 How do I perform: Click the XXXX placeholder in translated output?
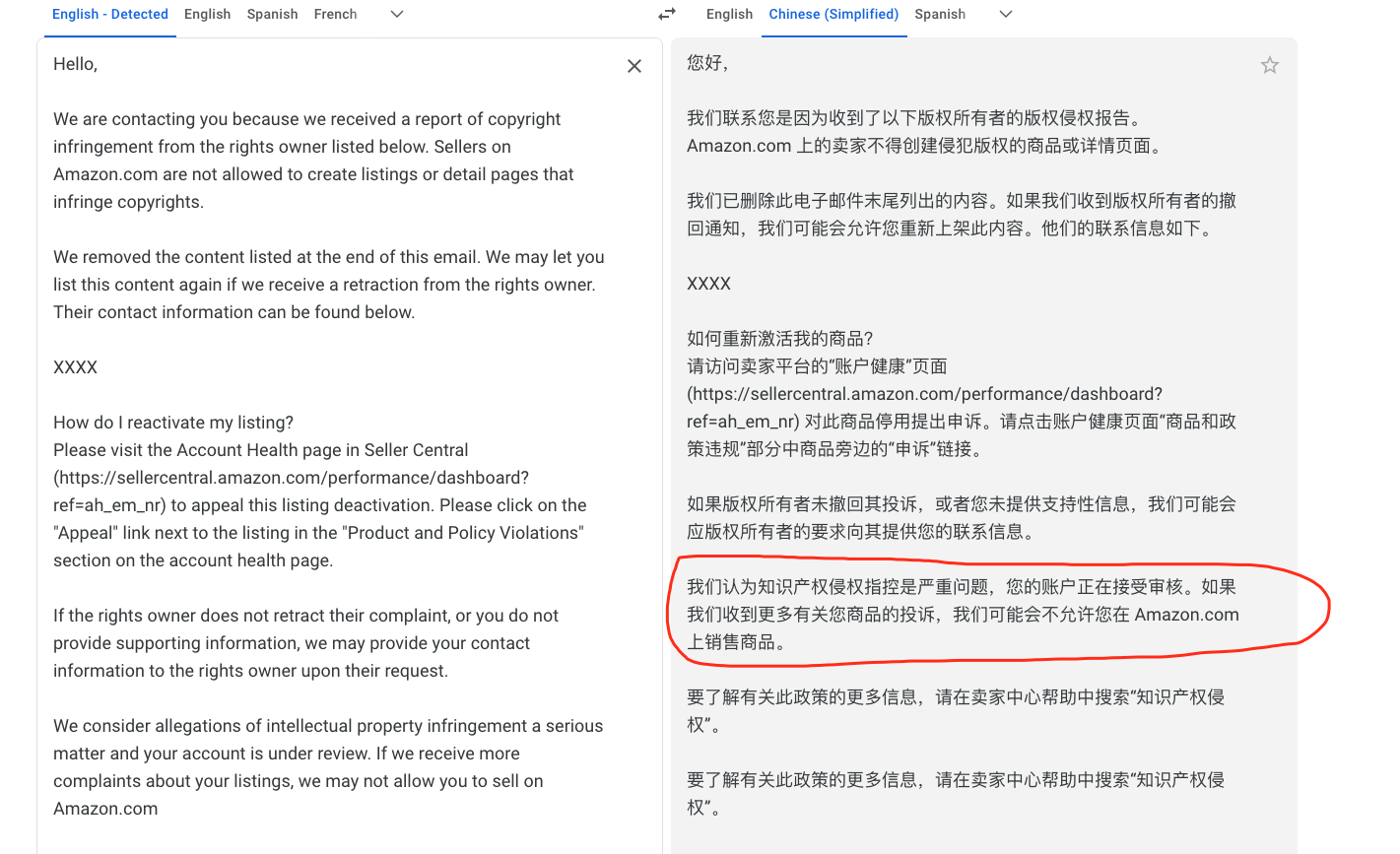[708, 284]
